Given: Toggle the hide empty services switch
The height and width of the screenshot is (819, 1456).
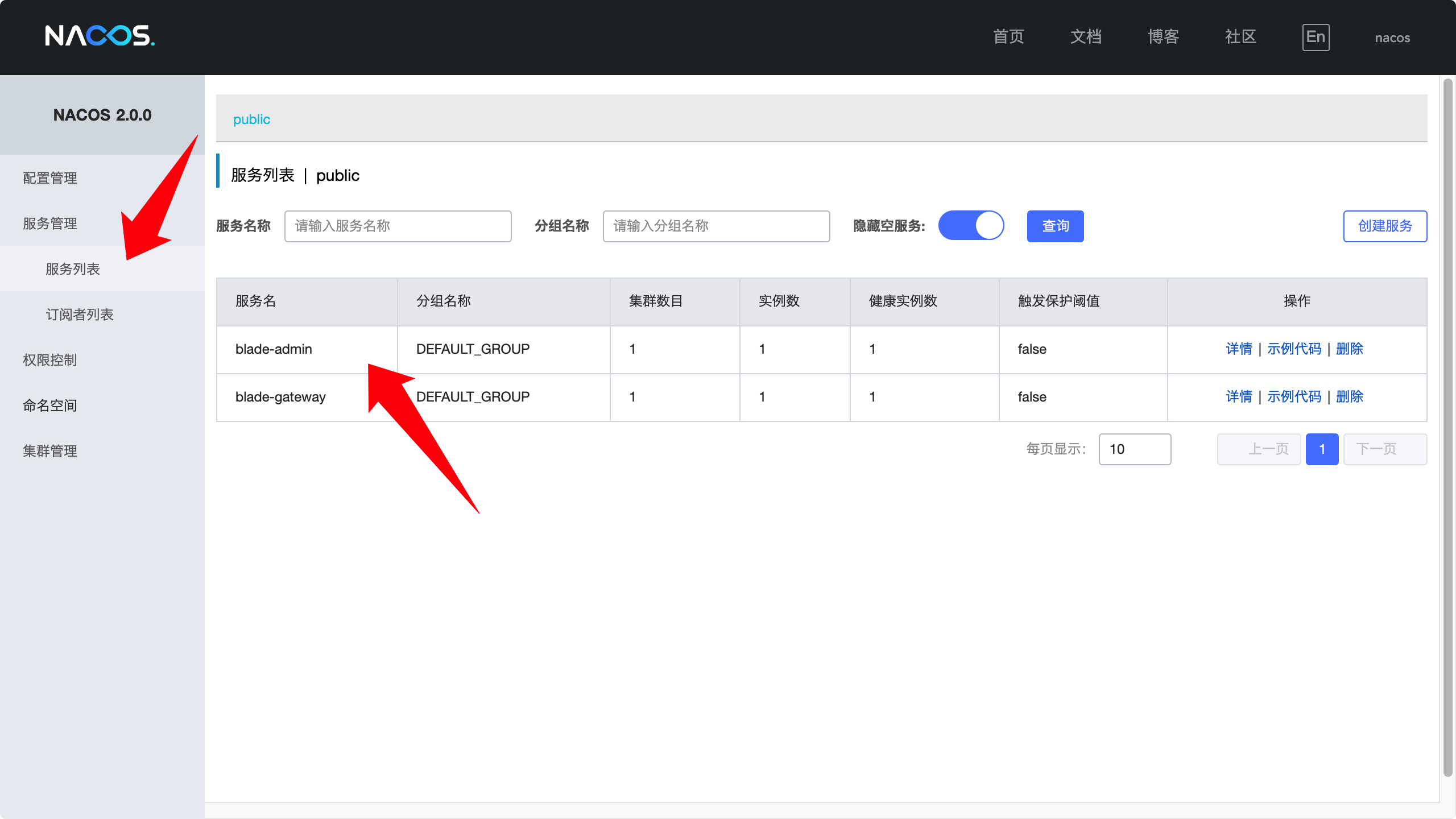Looking at the screenshot, I should click(x=971, y=226).
